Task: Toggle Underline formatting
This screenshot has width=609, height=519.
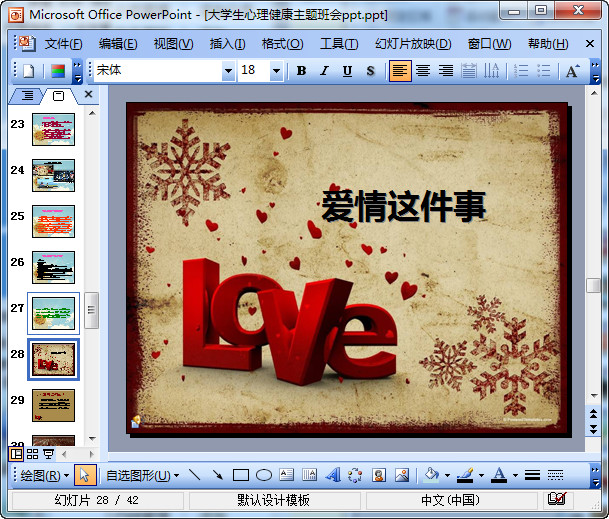Action: click(x=347, y=71)
